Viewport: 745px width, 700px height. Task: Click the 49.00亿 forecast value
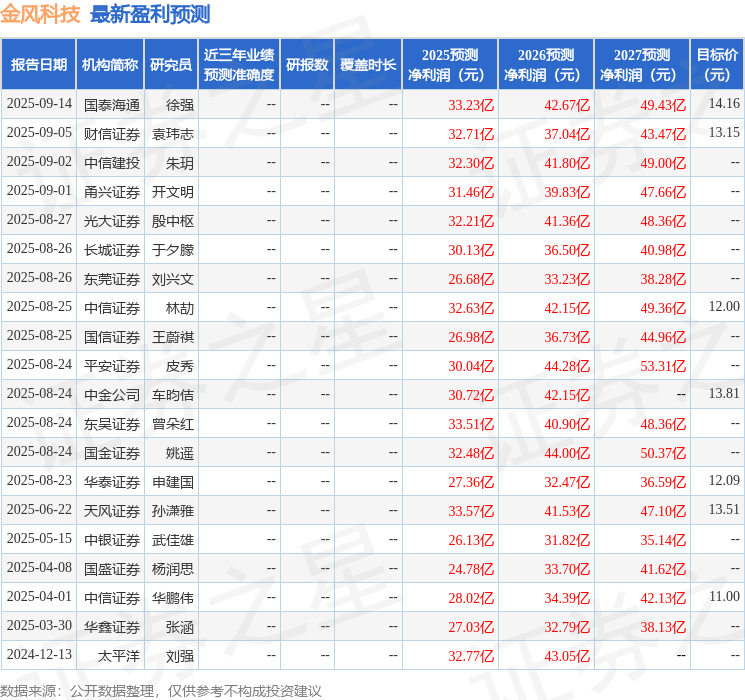pyautogui.click(x=663, y=163)
